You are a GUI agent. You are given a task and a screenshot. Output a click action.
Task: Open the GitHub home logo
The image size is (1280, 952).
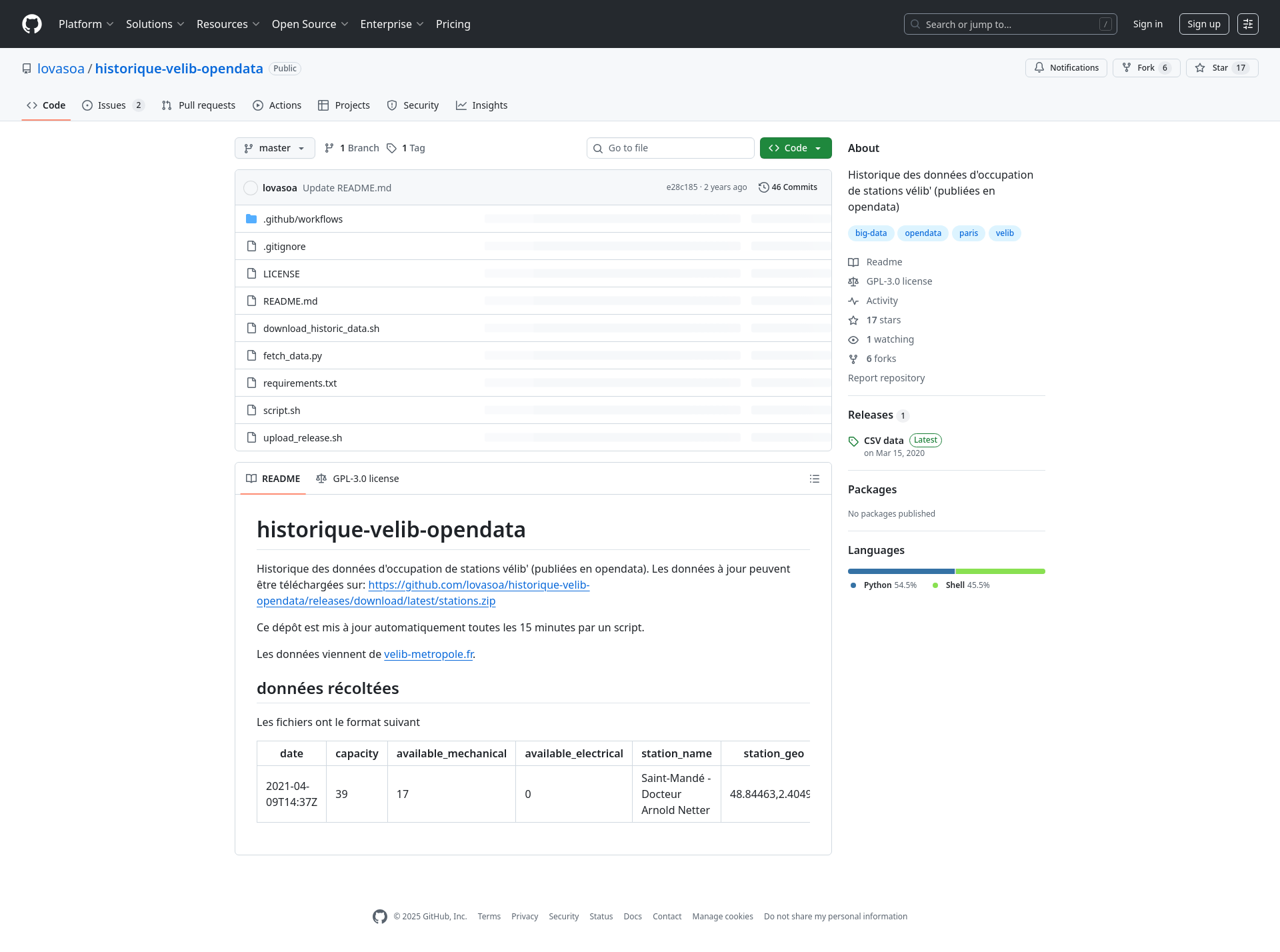[32, 24]
